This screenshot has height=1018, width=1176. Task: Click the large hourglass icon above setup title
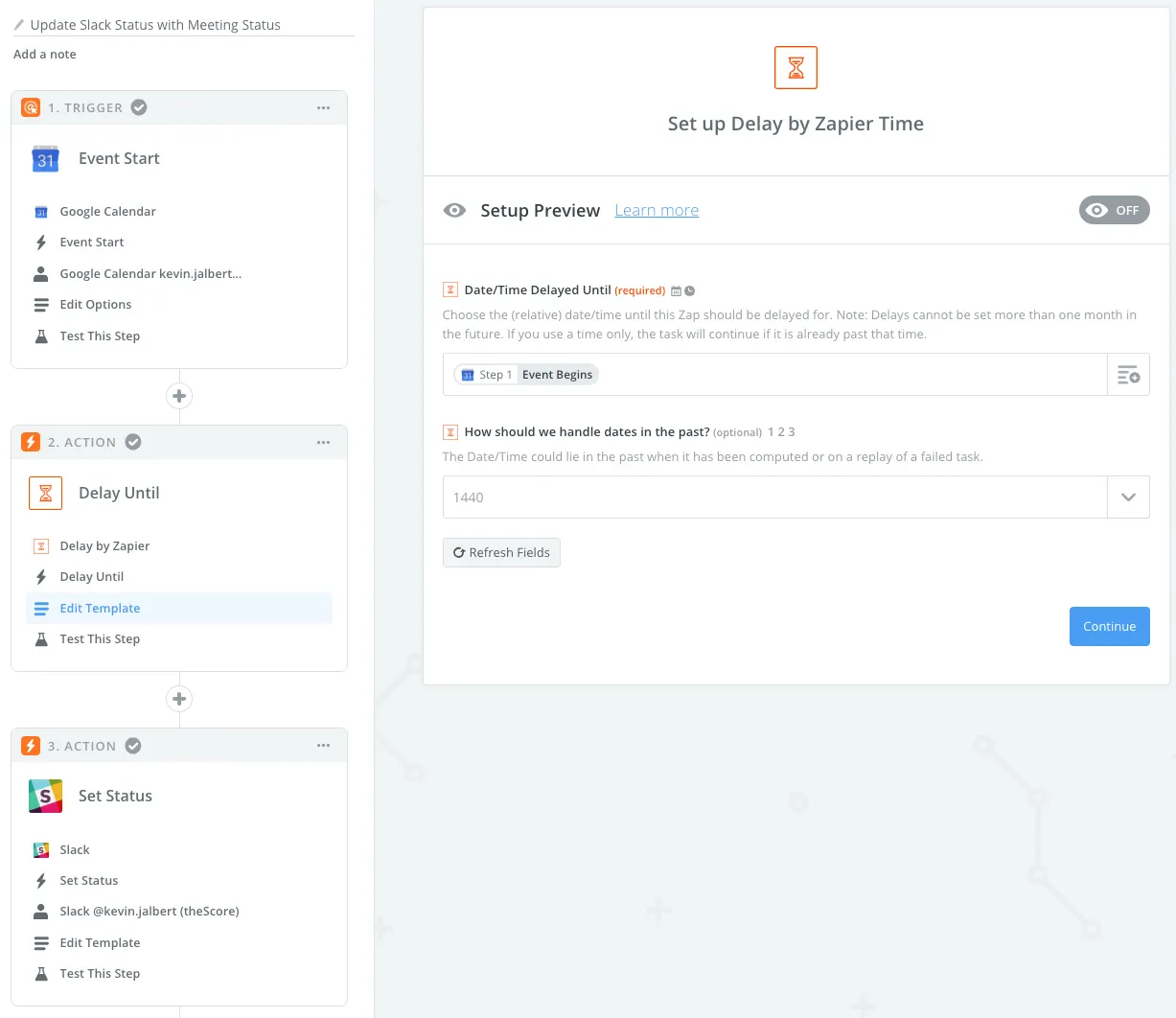[x=796, y=67]
